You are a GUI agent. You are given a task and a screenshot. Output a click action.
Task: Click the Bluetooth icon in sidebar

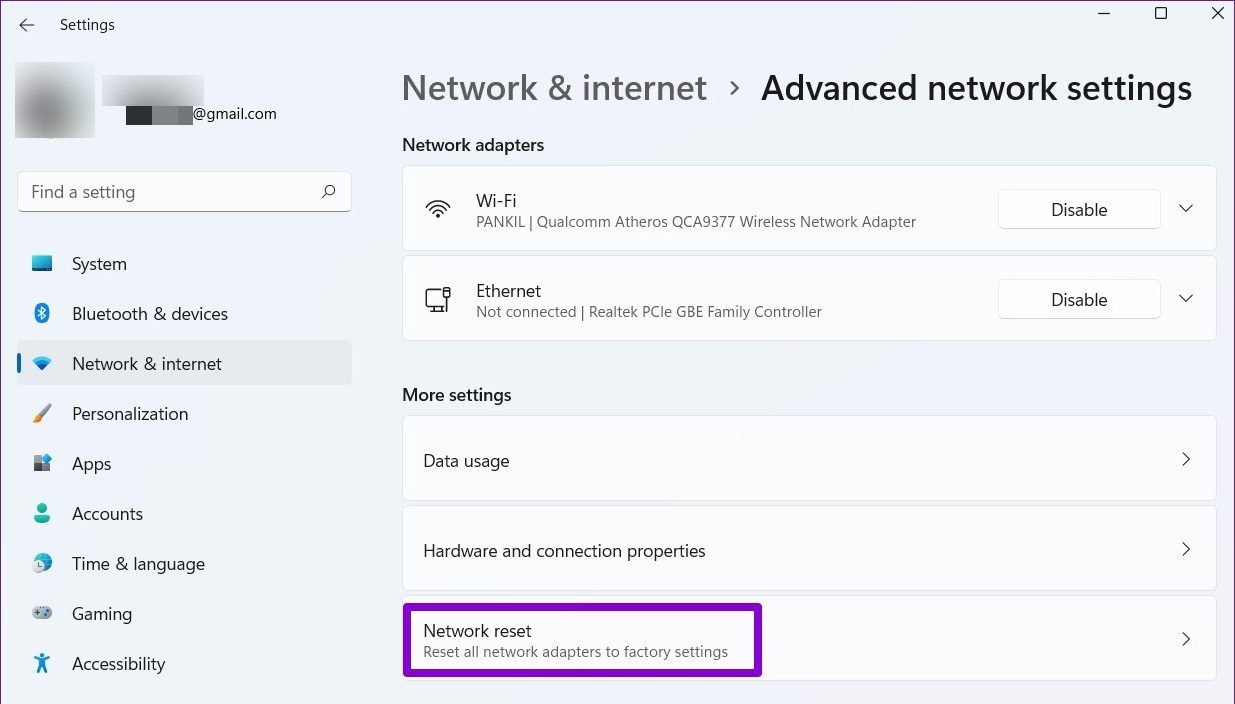click(42, 313)
